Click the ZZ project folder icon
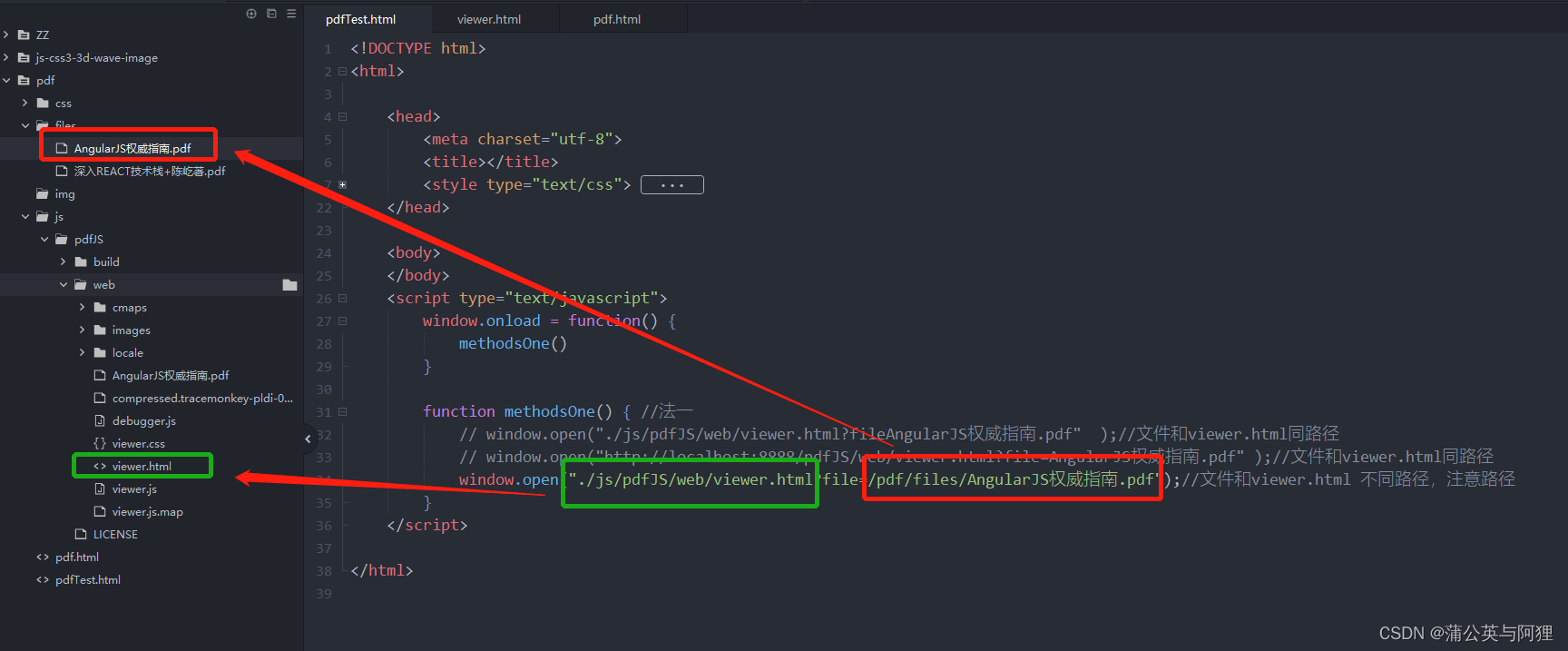1568x651 pixels. coord(24,35)
